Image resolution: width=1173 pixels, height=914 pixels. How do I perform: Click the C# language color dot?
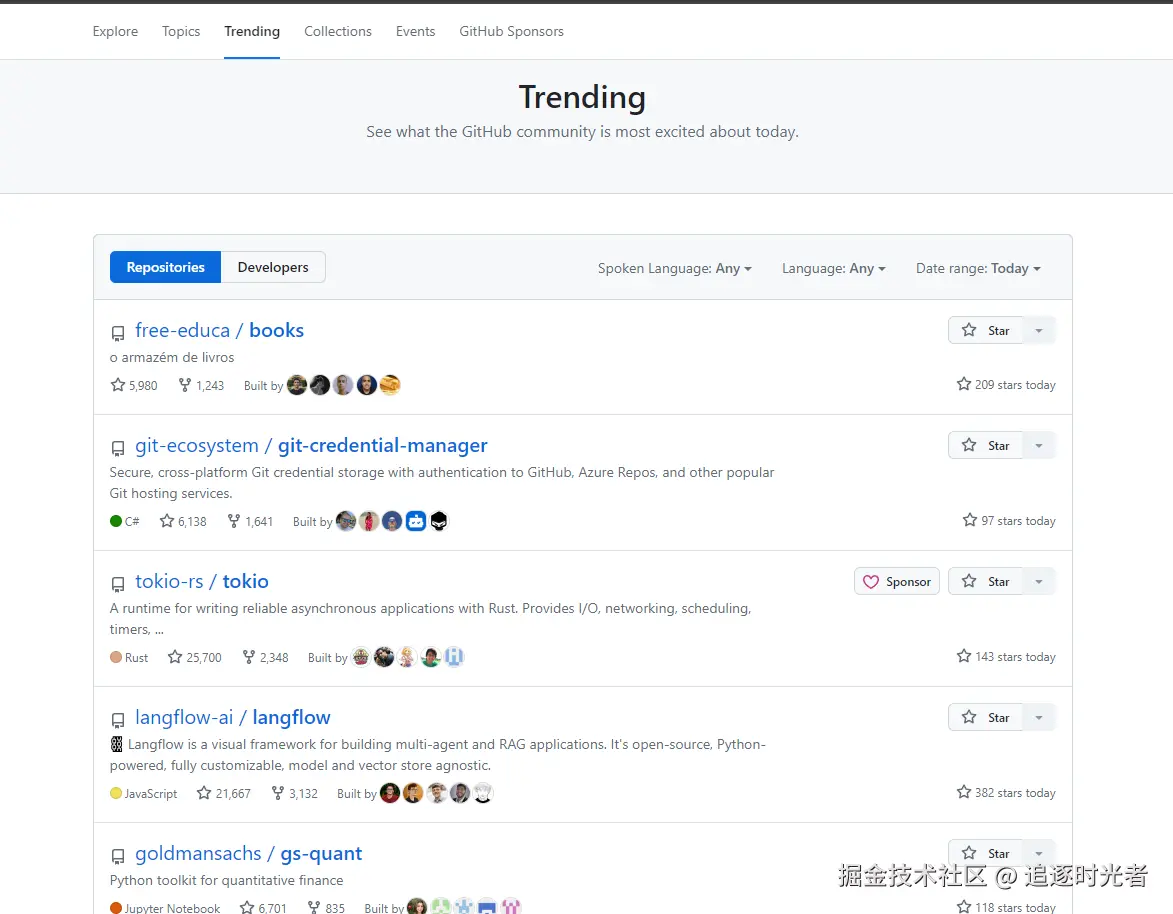coord(116,521)
